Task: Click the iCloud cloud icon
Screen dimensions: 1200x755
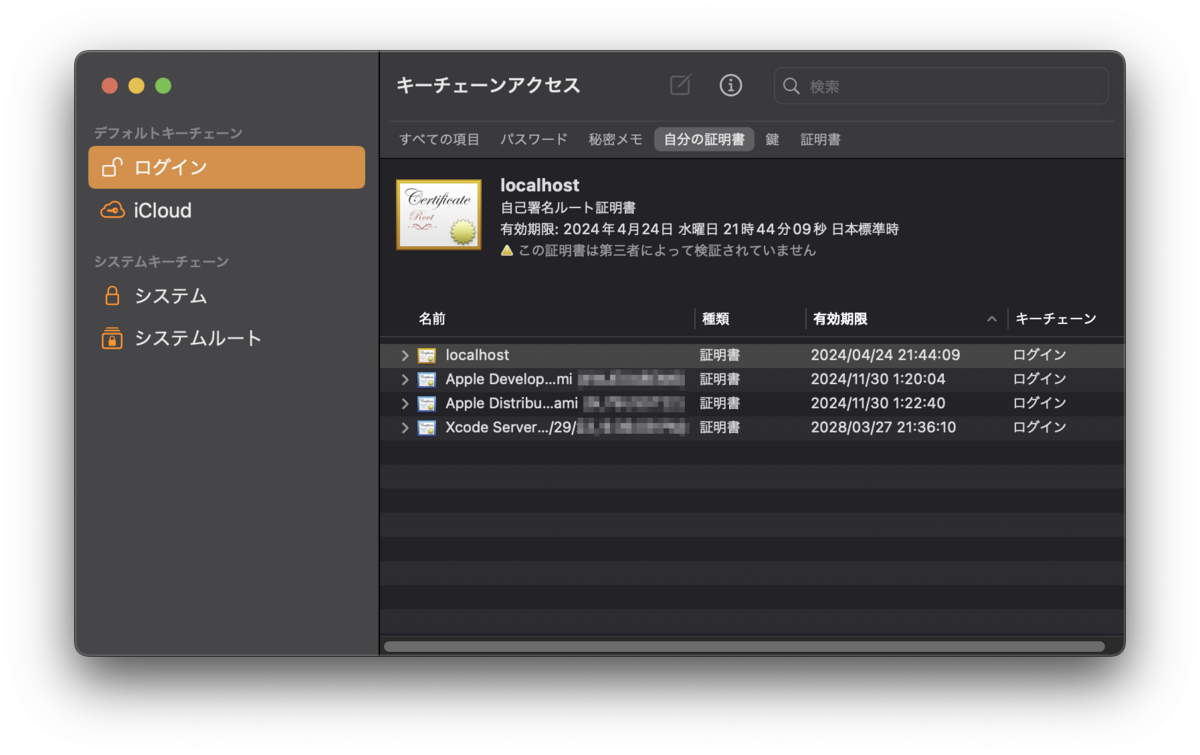Action: pyautogui.click(x=112, y=210)
